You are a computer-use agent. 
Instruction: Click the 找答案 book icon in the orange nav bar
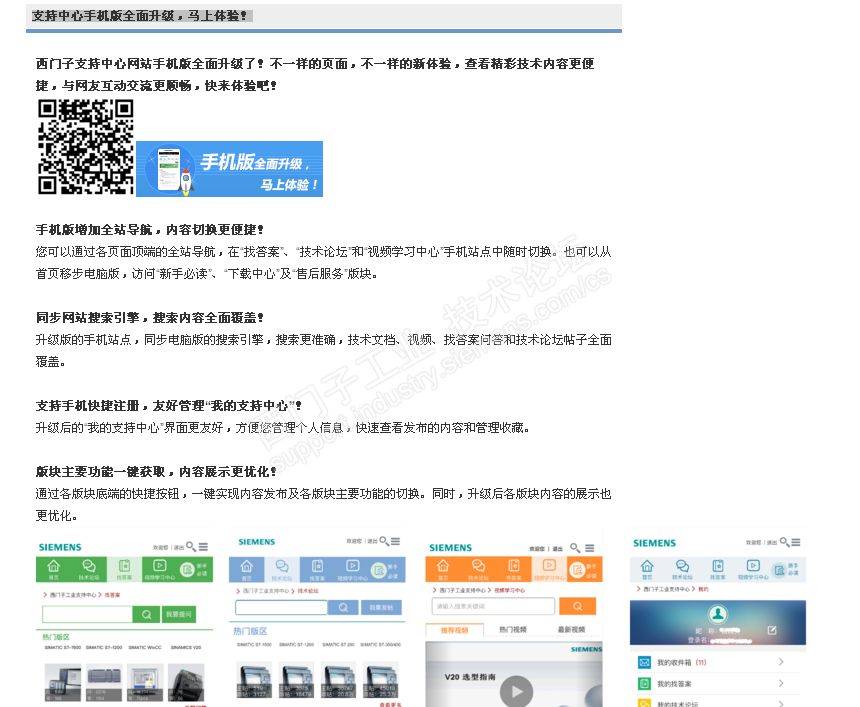coord(514,565)
